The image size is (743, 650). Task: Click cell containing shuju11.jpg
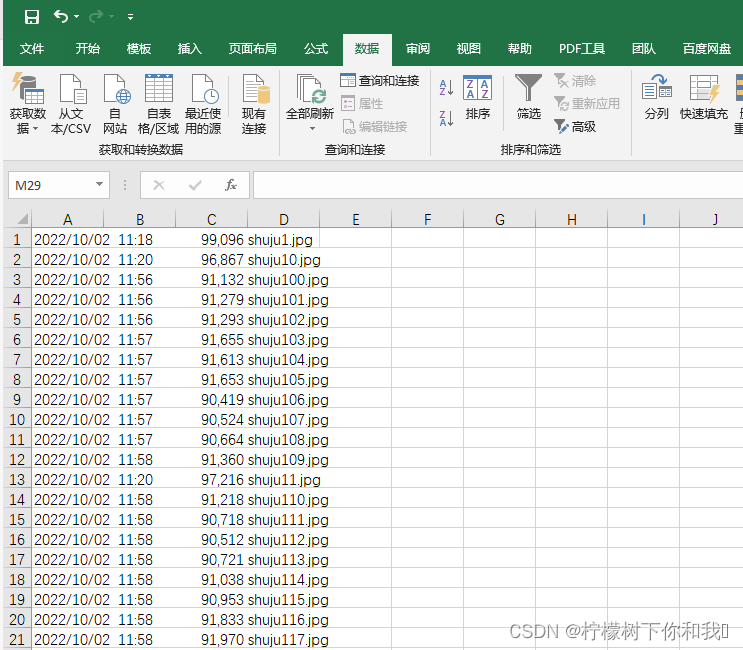point(283,479)
